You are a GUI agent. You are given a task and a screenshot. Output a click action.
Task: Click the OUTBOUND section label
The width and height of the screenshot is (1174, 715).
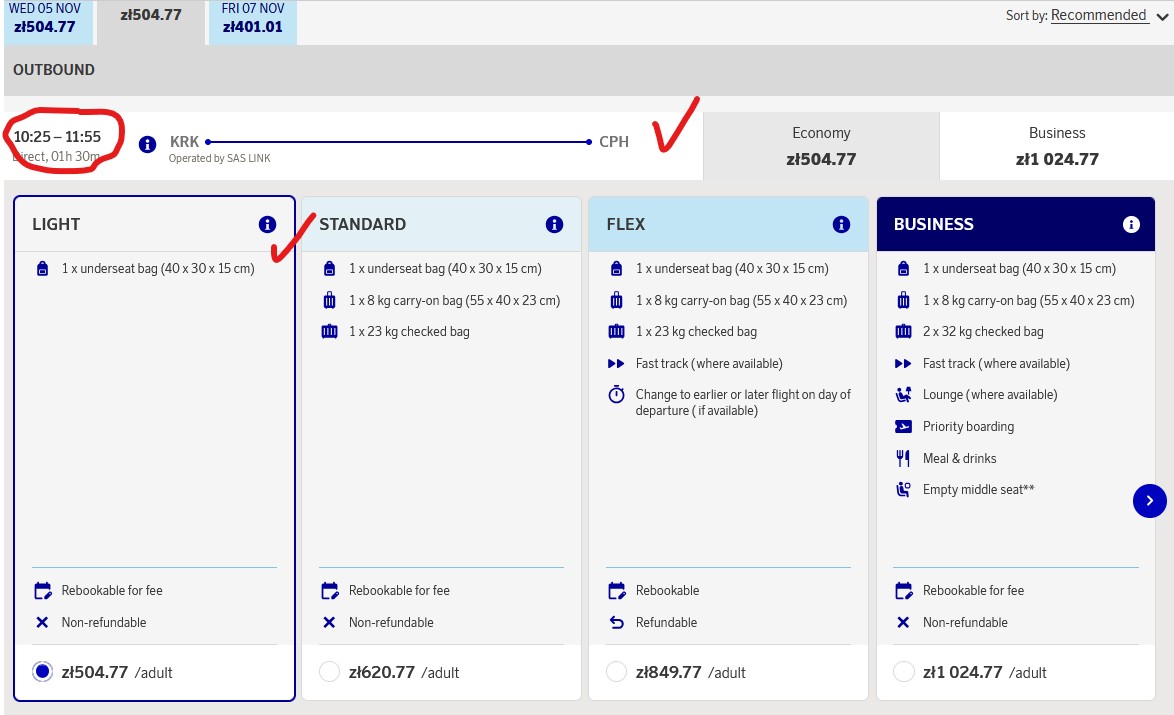pos(54,70)
